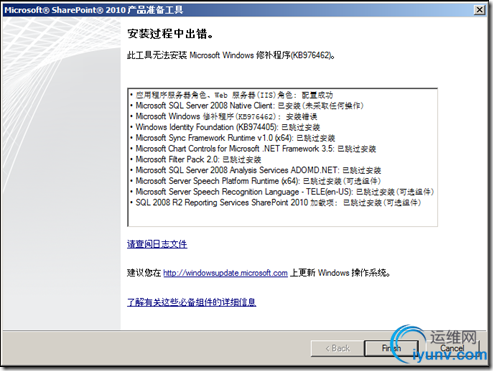Open the 请查阅日志文件 log file link
The width and height of the screenshot is (493, 371).
[x=157, y=244]
